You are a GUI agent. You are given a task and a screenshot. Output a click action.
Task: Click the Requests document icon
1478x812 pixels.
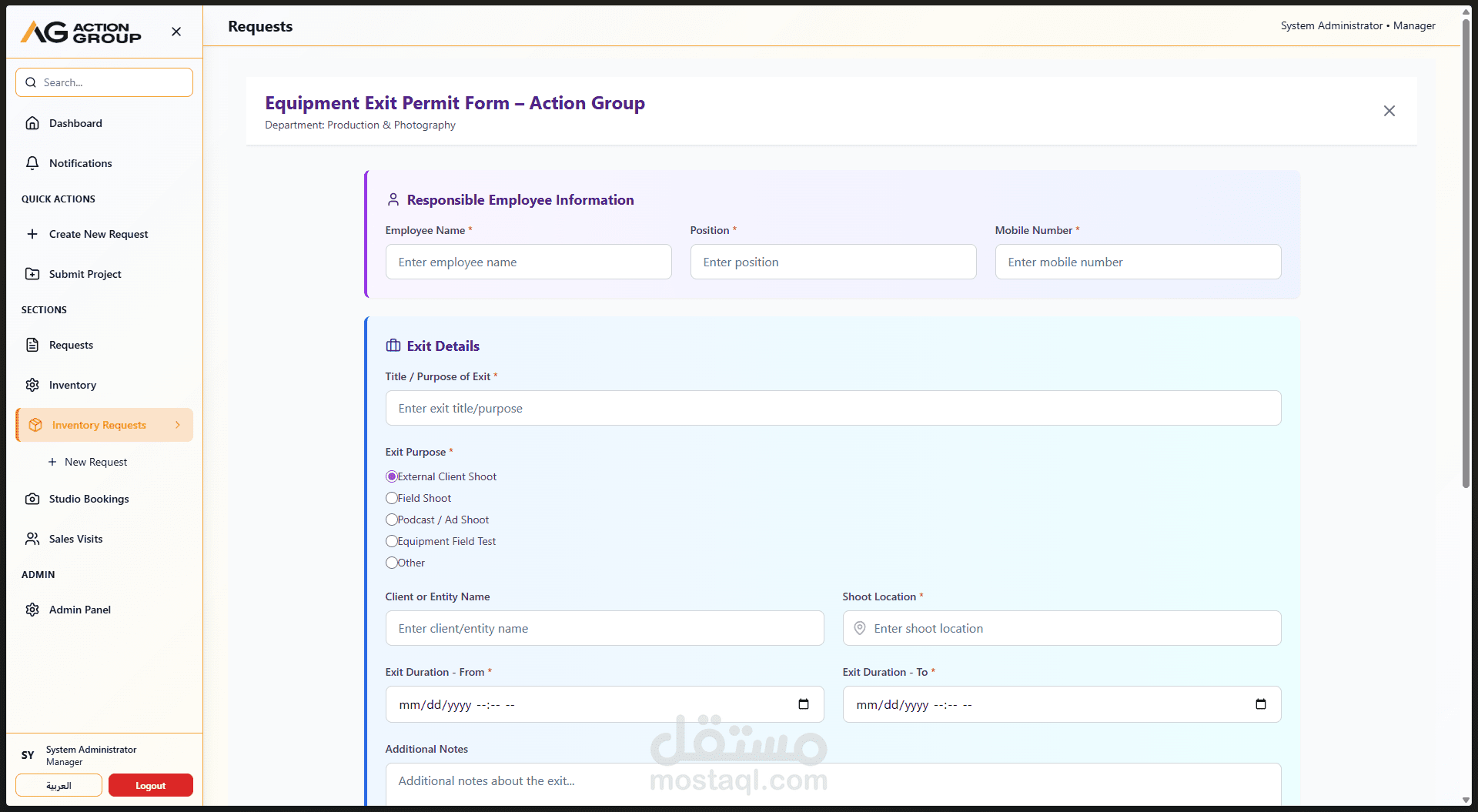point(32,345)
